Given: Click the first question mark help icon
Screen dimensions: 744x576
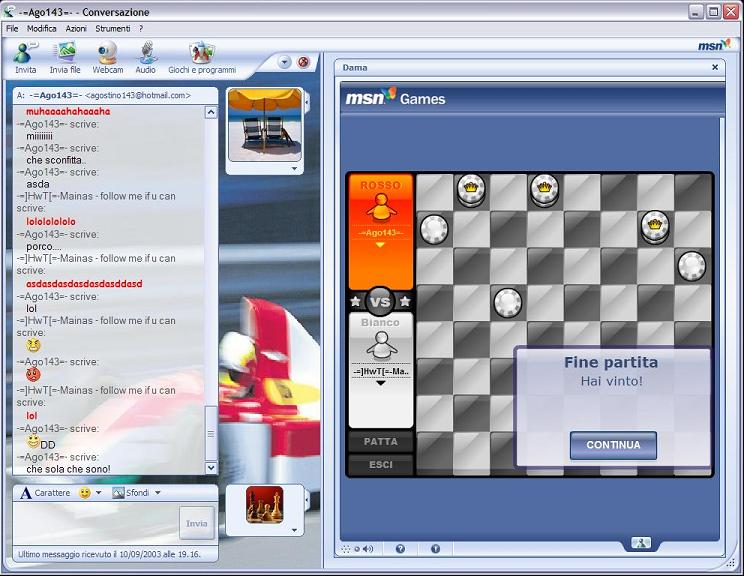Looking at the screenshot, I should (400, 549).
